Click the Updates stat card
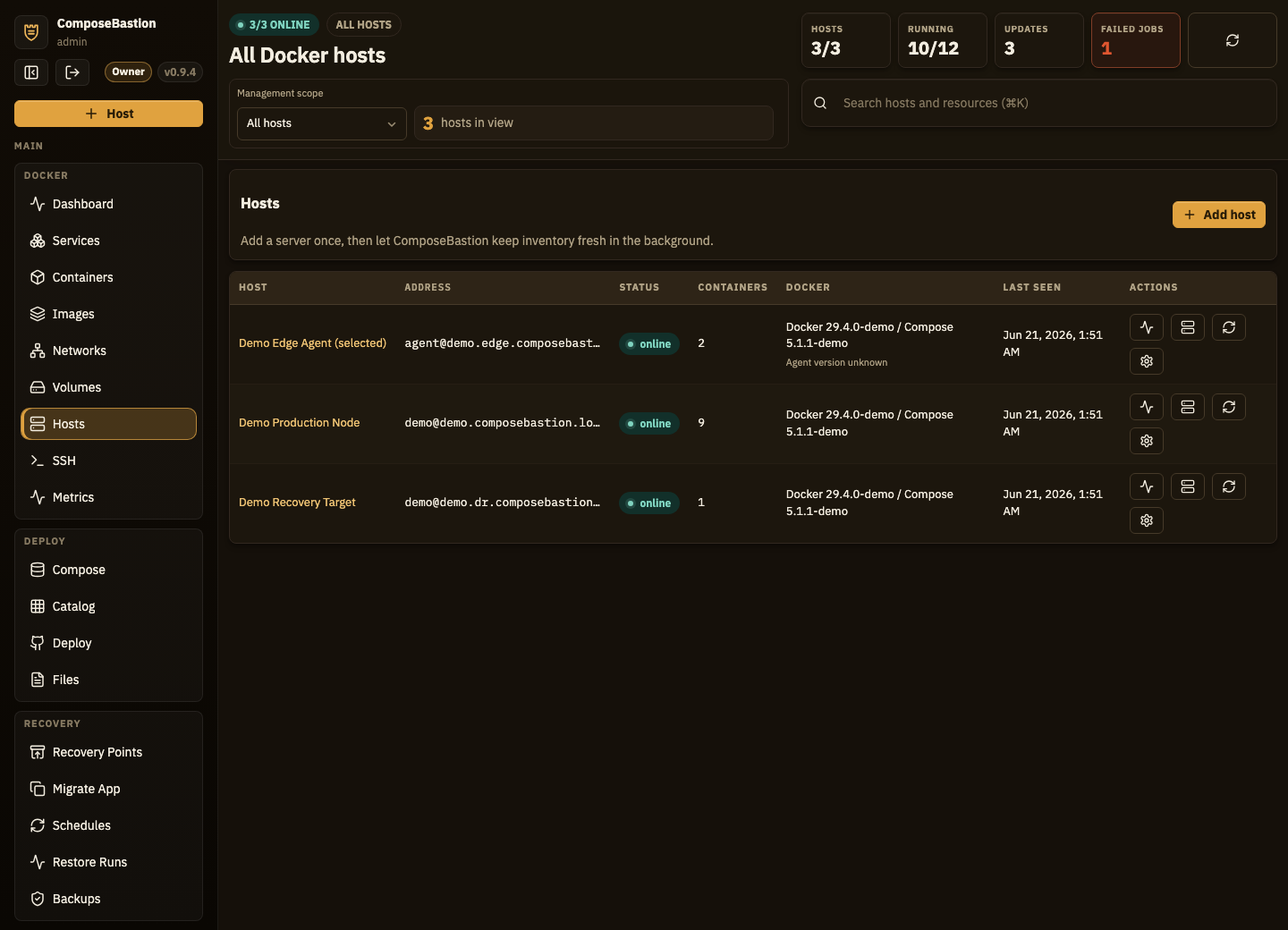The width and height of the screenshot is (1288, 930). [x=1038, y=40]
